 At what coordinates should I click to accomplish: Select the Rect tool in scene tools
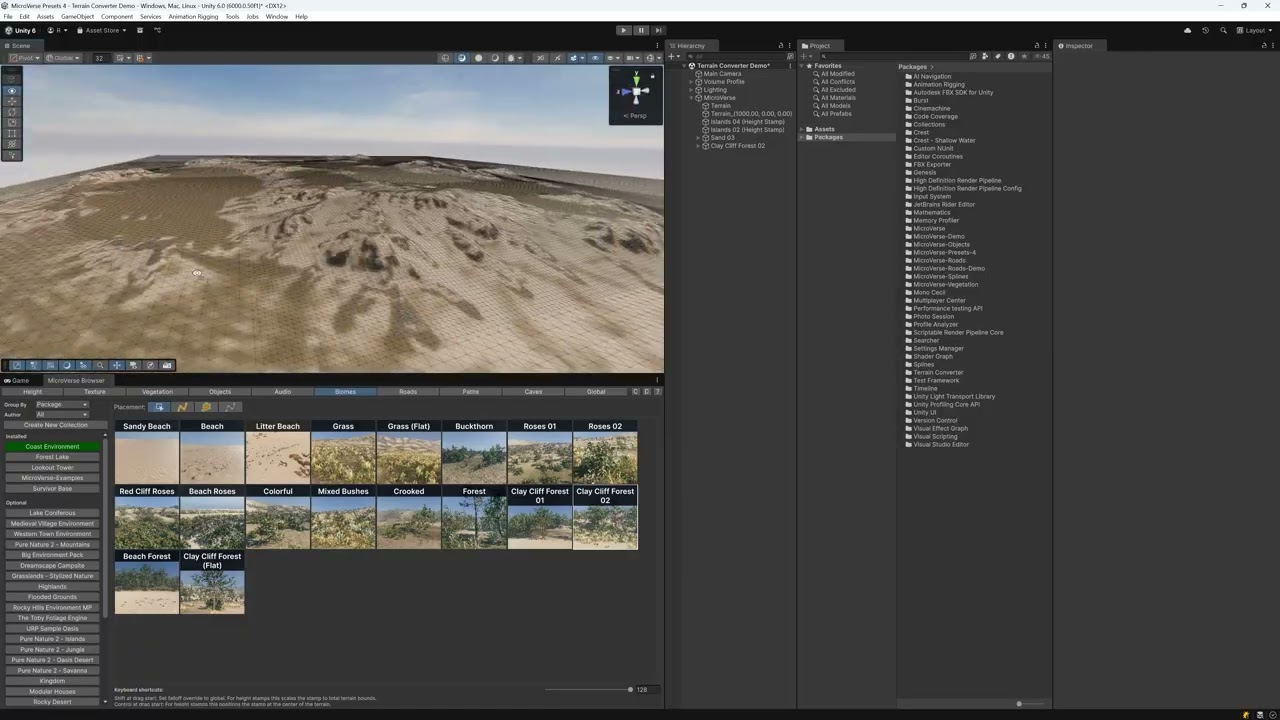tap(12, 133)
